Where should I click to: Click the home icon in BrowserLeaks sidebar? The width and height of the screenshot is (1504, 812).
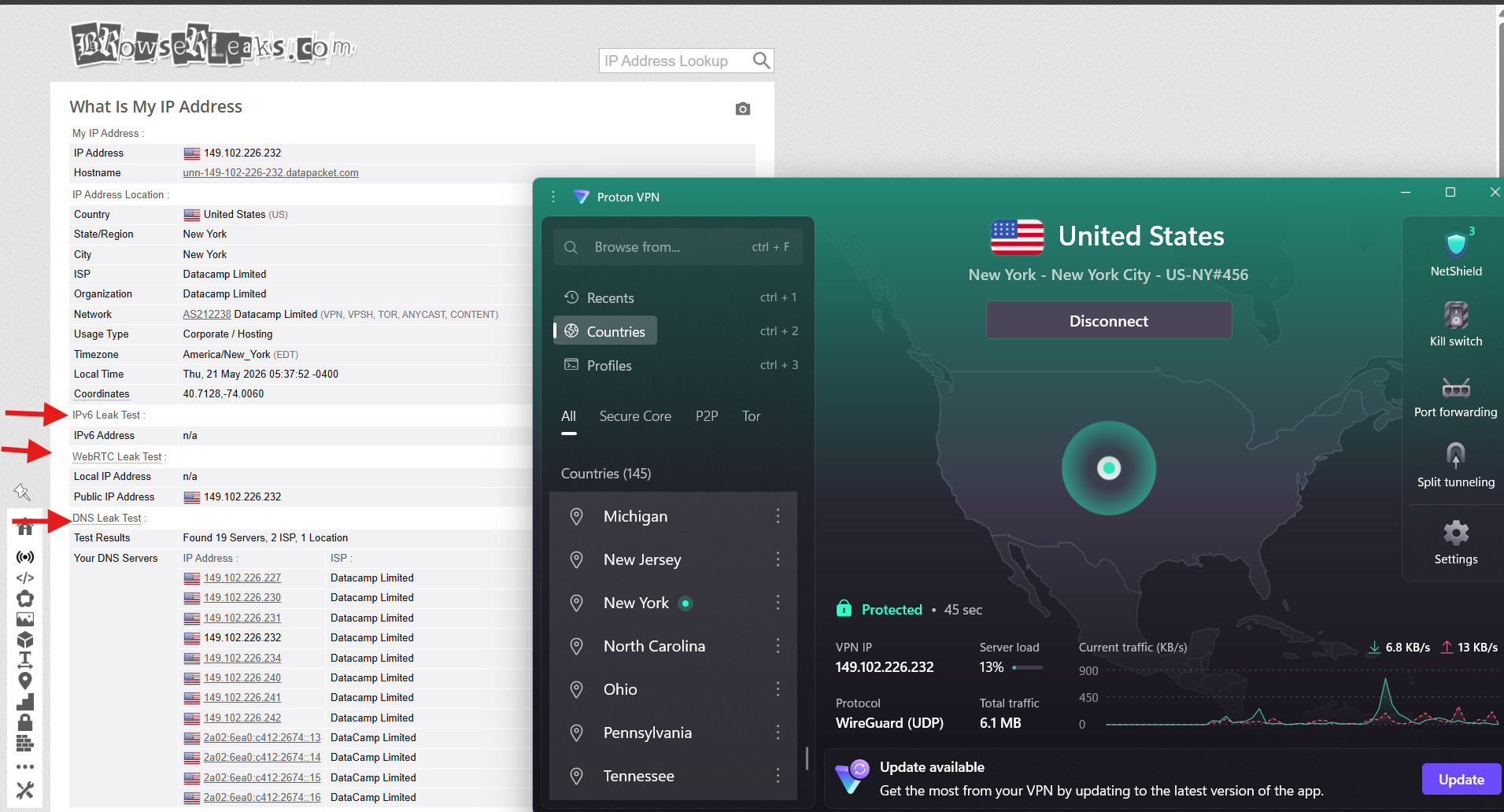[25, 526]
